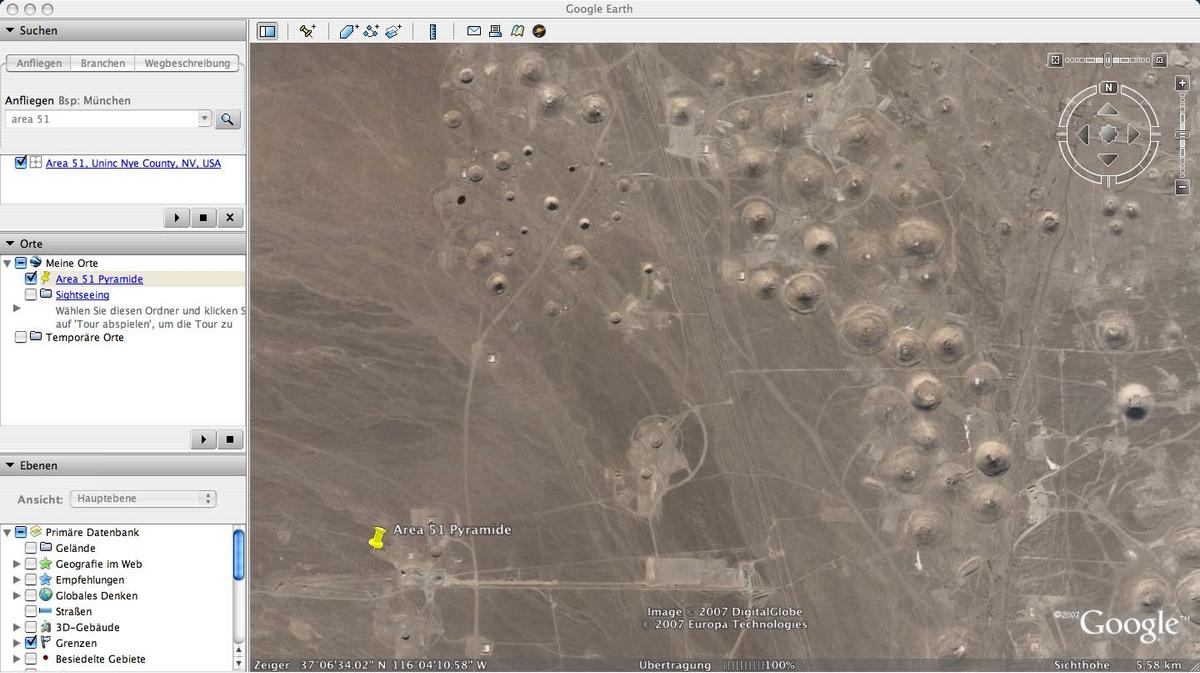Open the Area 51 Pyramide placemark link
This screenshot has width=1200, height=673.
[x=99, y=279]
